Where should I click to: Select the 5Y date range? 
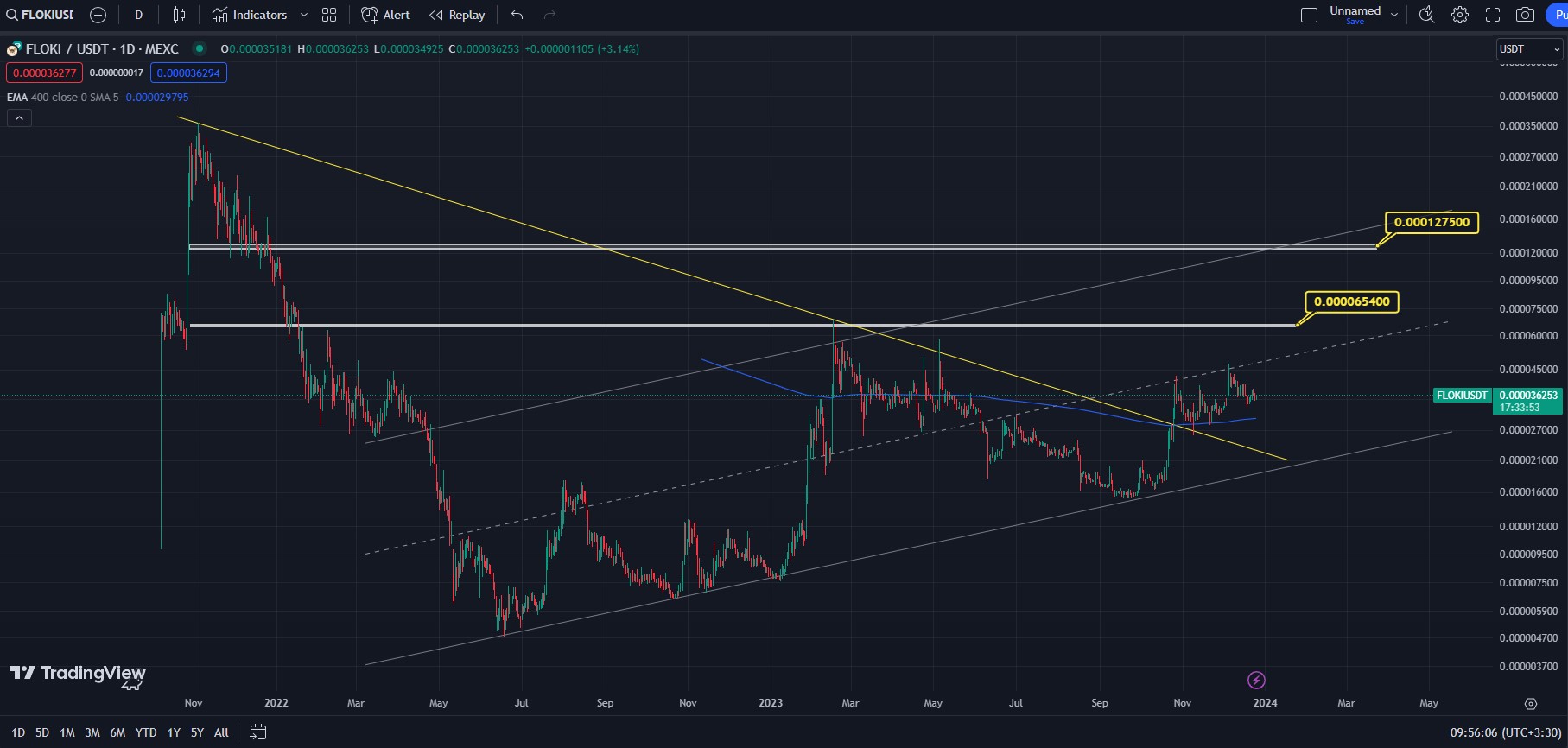click(197, 732)
